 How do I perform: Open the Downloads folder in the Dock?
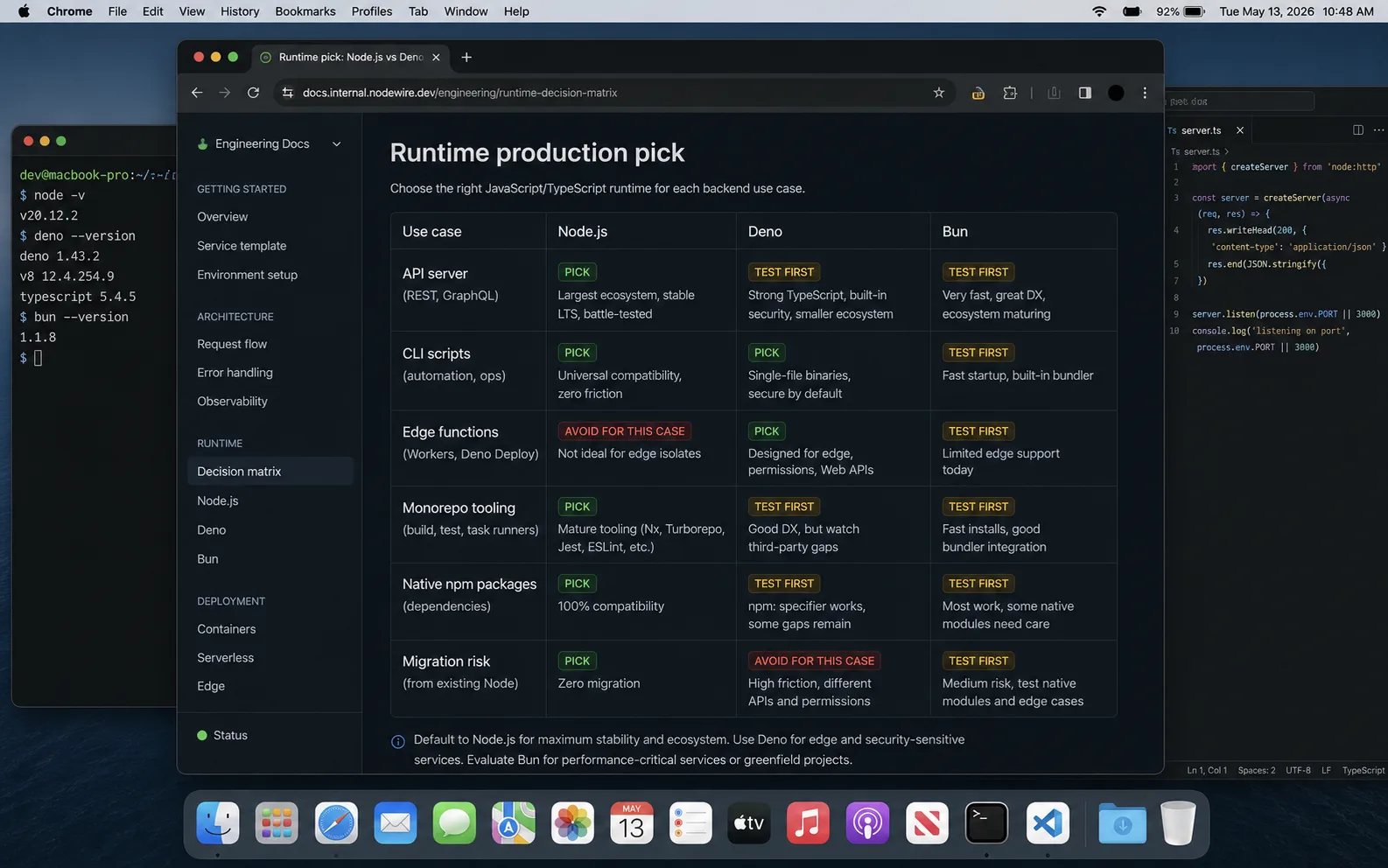[1122, 822]
